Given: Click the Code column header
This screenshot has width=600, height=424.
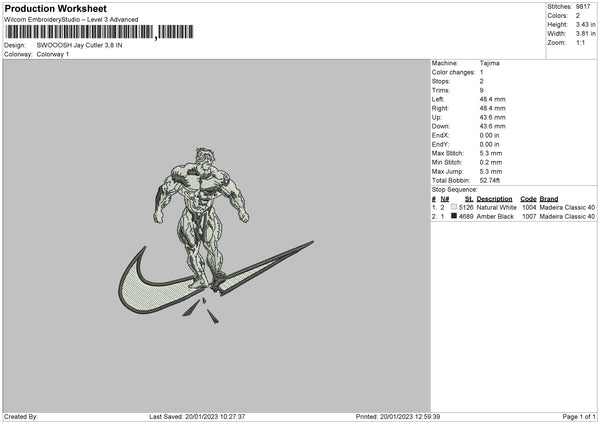Looking at the screenshot, I should pyautogui.click(x=528, y=199).
